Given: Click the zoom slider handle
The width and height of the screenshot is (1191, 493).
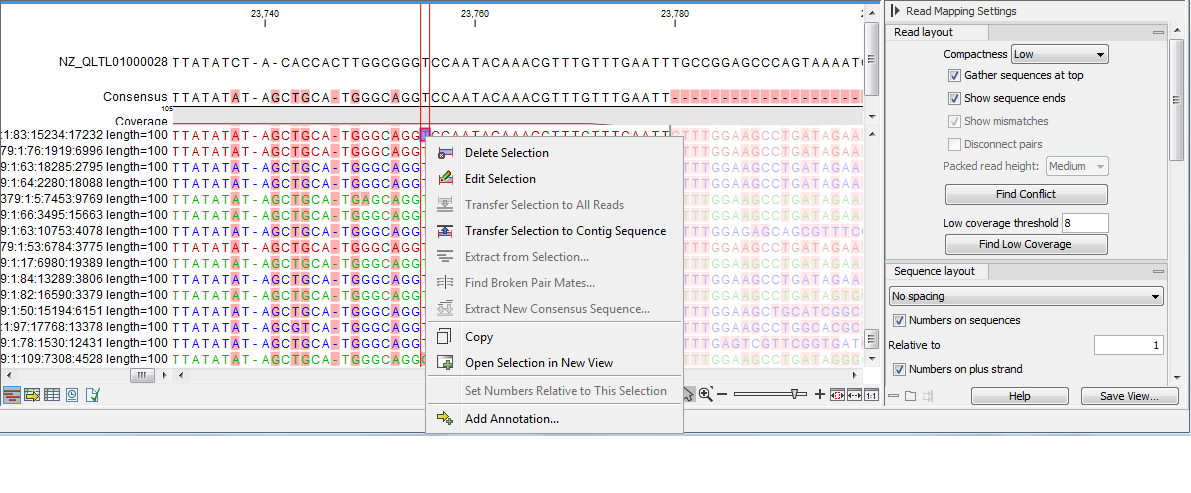Looking at the screenshot, I should (795, 395).
